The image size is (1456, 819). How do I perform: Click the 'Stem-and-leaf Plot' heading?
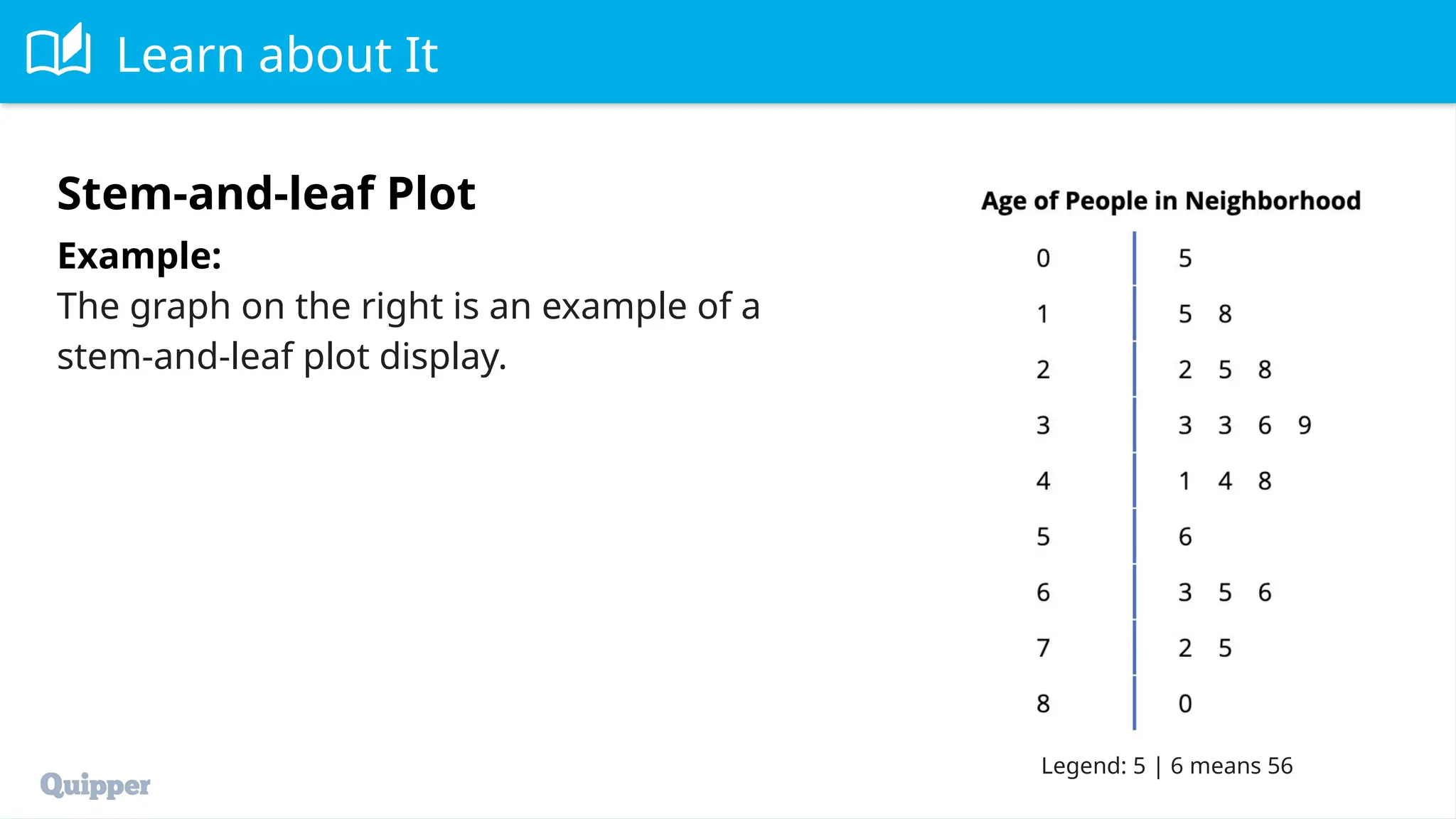[x=266, y=193]
